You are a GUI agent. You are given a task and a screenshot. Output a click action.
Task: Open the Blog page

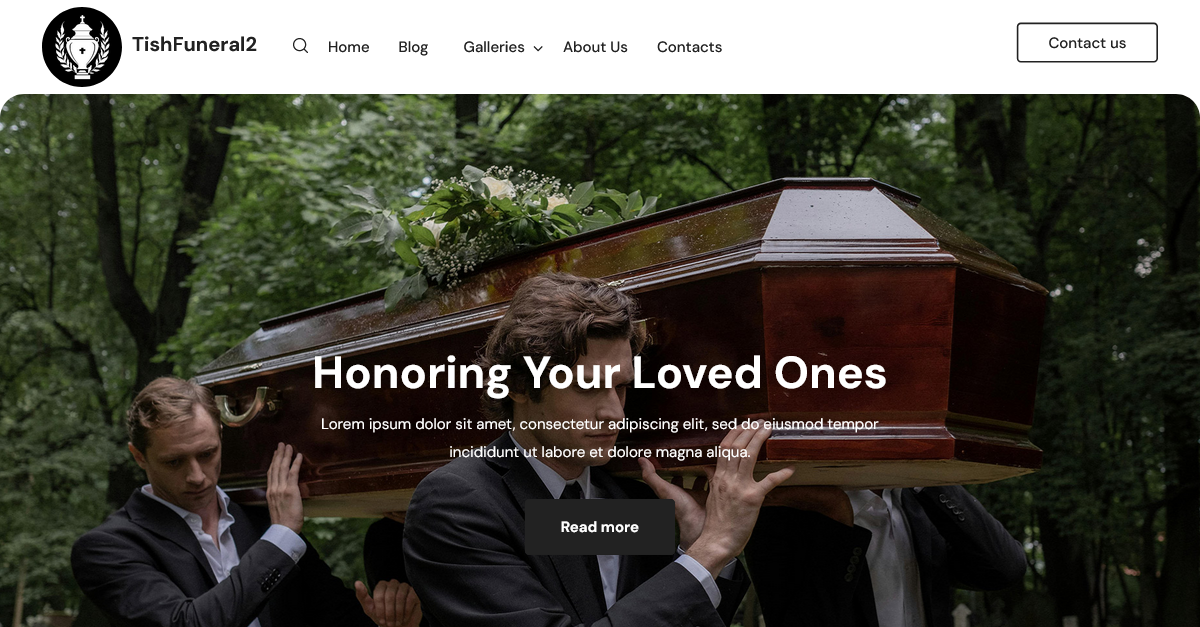tap(413, 47)
